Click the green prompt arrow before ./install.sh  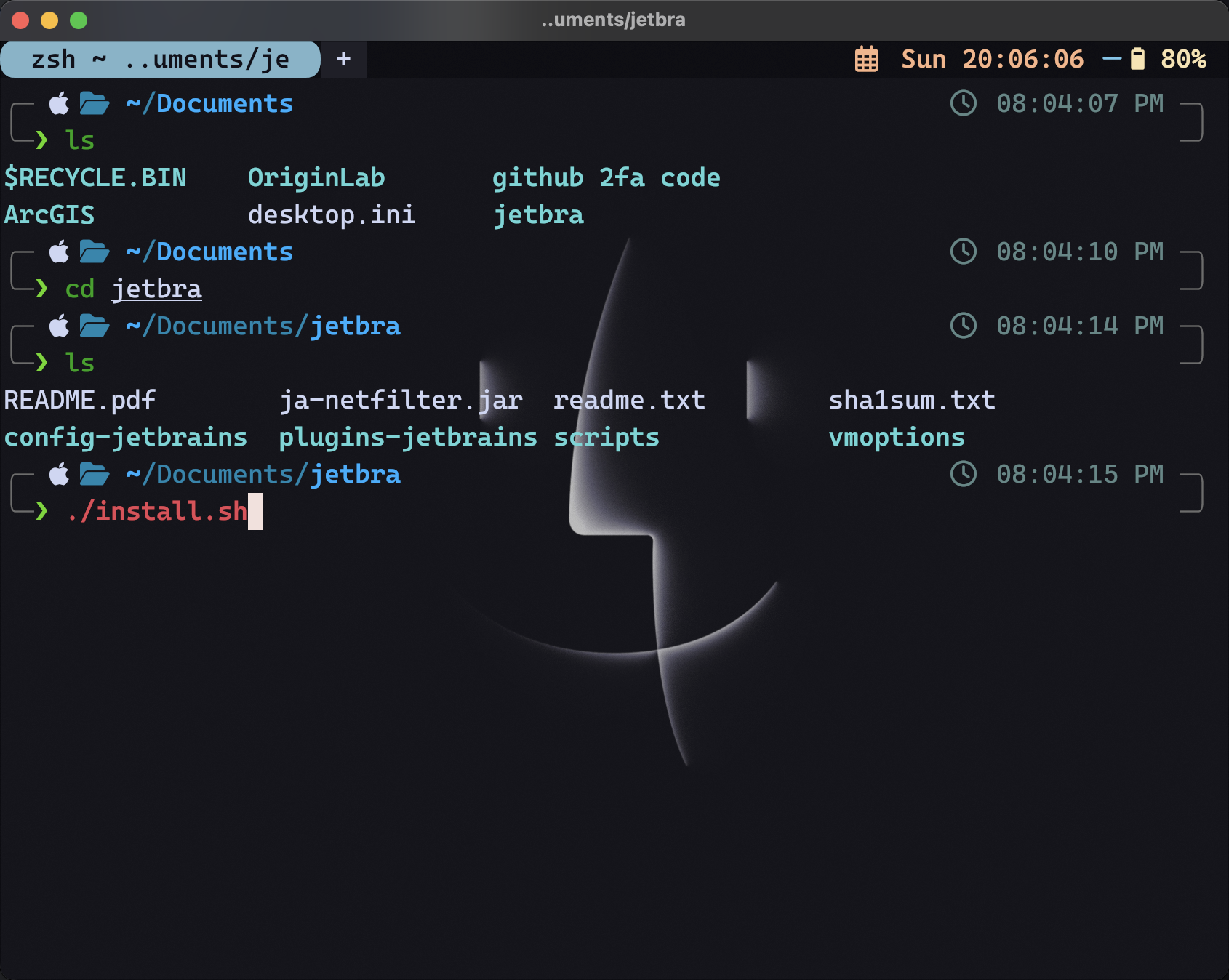click(41, 511)
